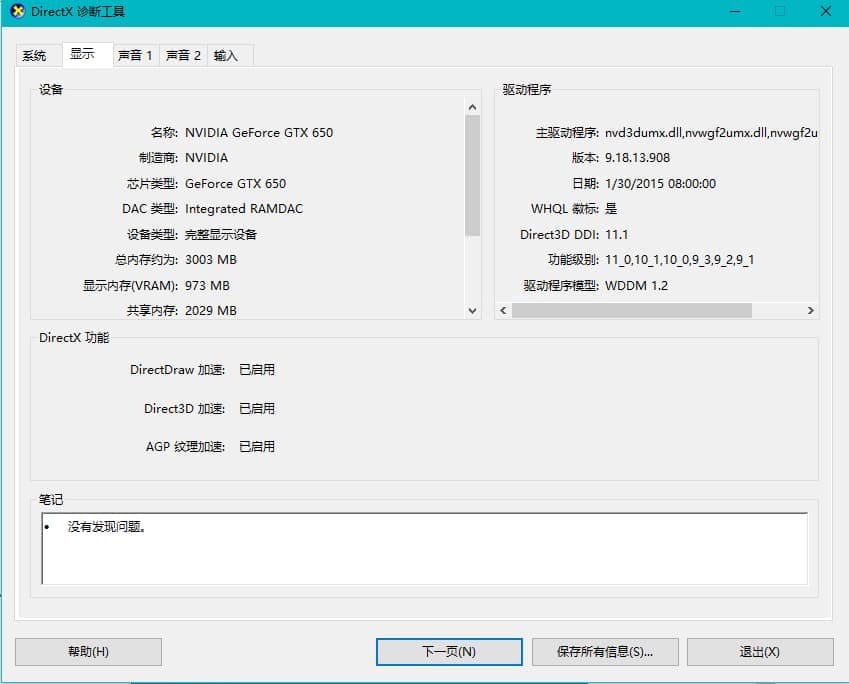849x684 pixels.
Task: Click the 下一页(N) button
Action: (x=448, y=651)
